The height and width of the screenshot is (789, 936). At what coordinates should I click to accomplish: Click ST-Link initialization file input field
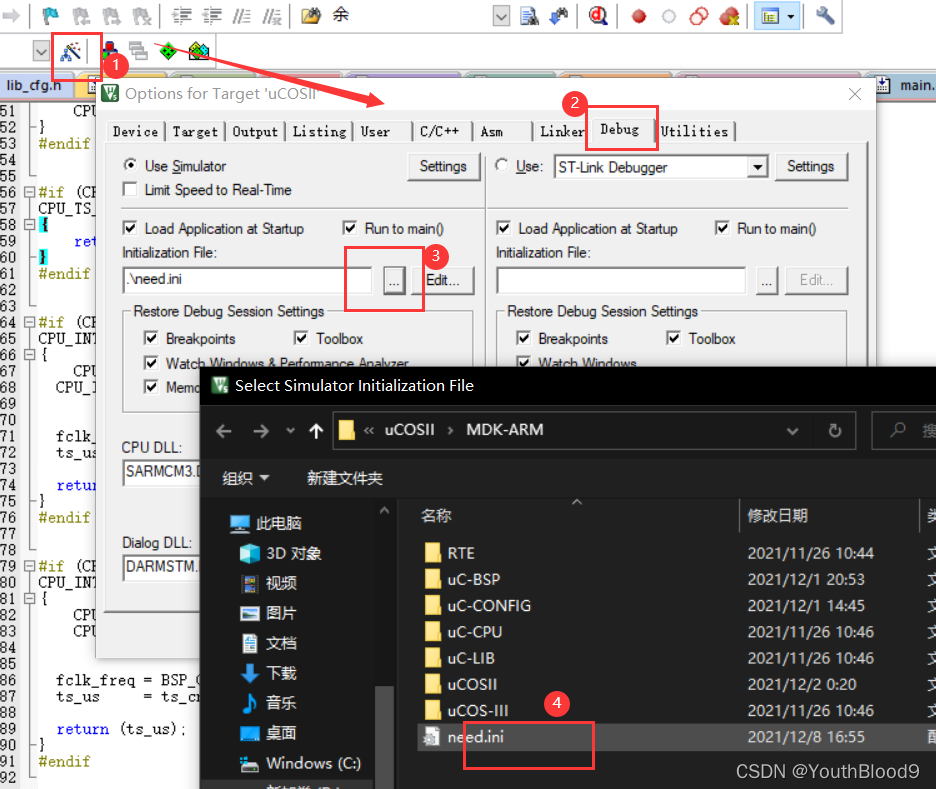tap(621, 281)
